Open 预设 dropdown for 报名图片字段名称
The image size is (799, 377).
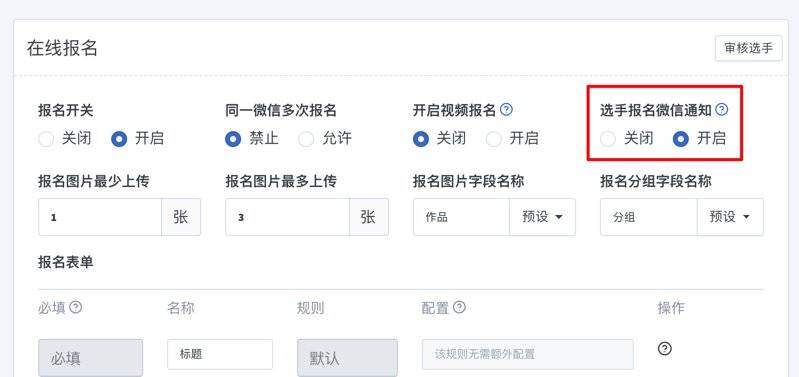pos(542,217)
